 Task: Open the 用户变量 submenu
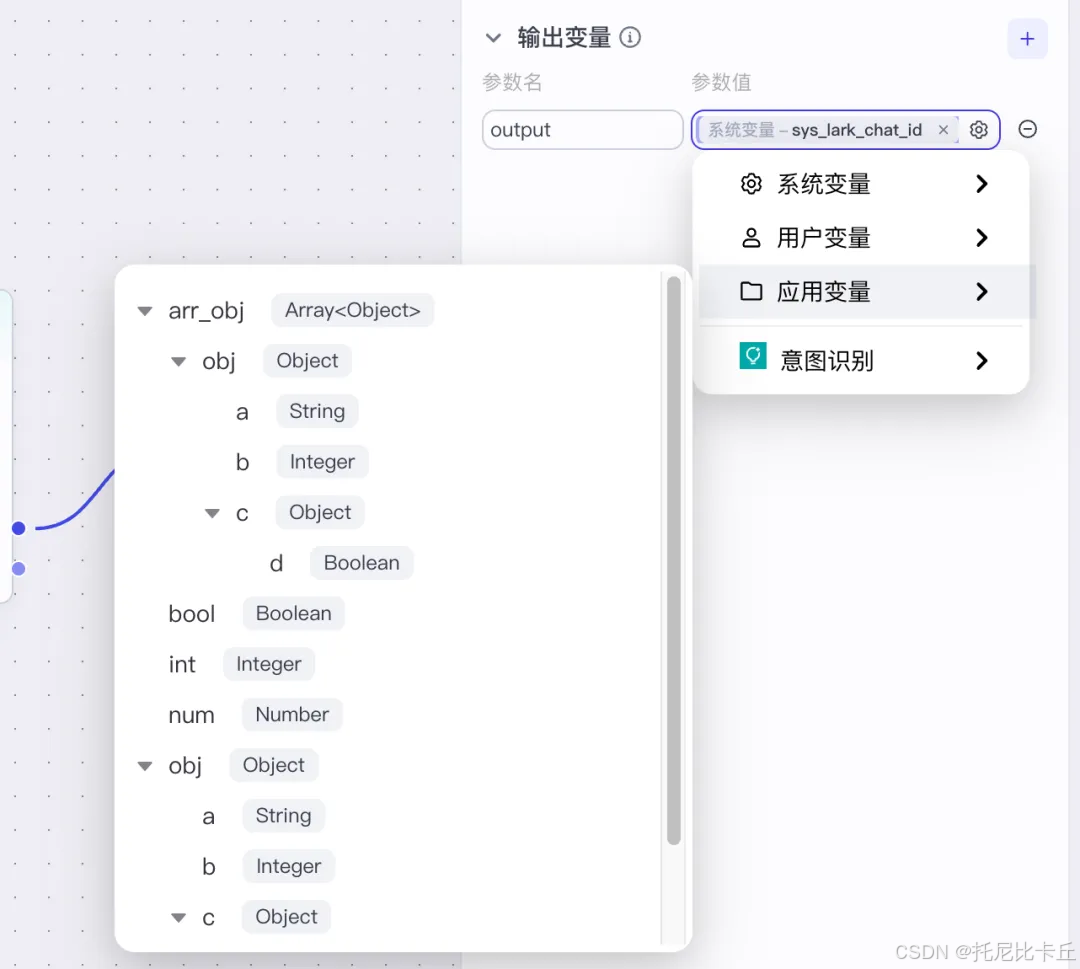863,238
